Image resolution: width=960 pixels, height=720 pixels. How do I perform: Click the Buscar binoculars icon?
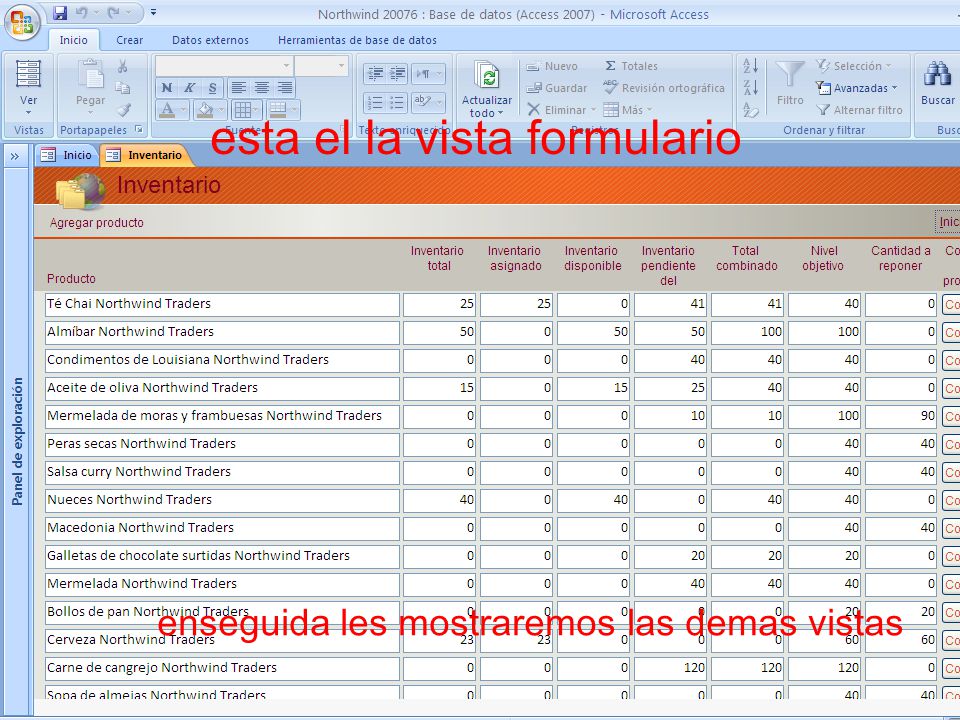(937, 73)
